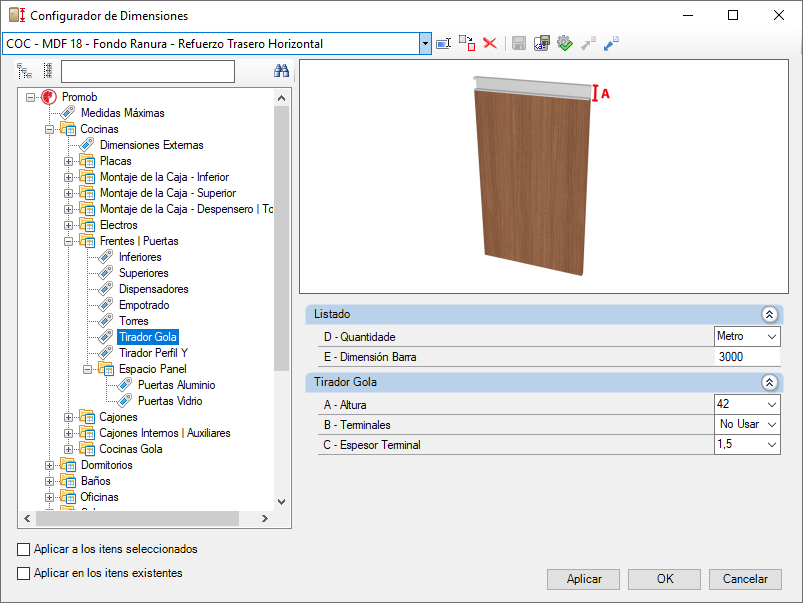Collapse the Espacio Panel node

pos(88,369)
